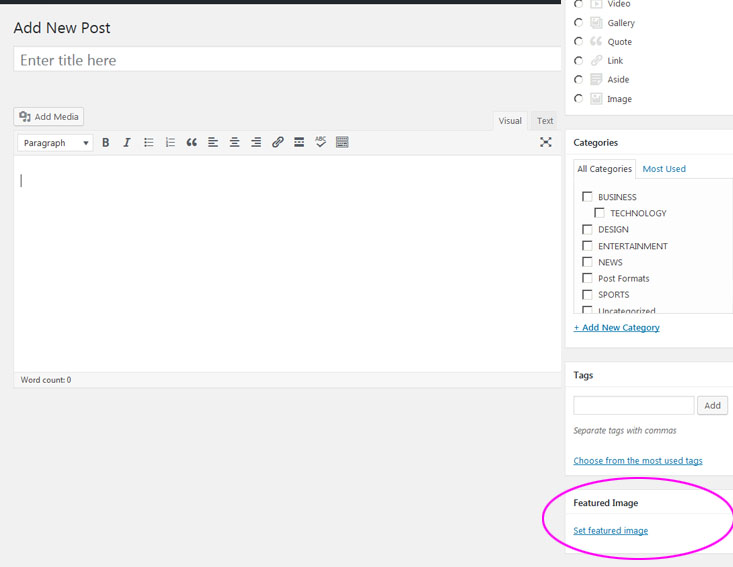Check the SPORTS category
This screenshot has height=567, width=733.
pos(587,294)
